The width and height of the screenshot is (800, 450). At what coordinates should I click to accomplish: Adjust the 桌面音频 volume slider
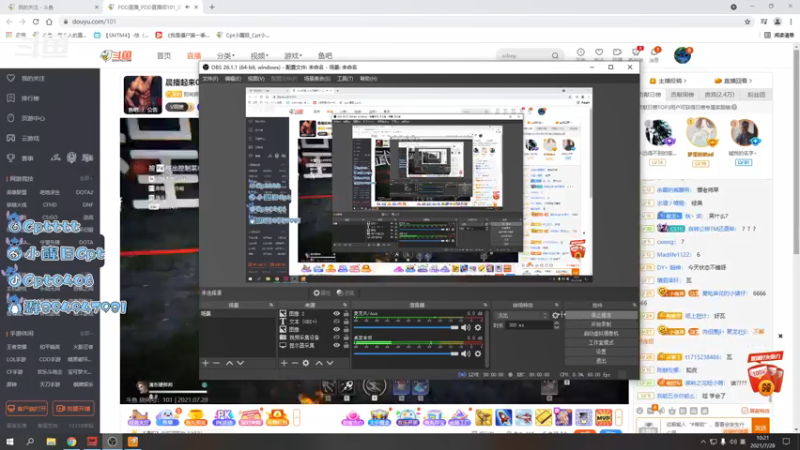click(407, 354)
